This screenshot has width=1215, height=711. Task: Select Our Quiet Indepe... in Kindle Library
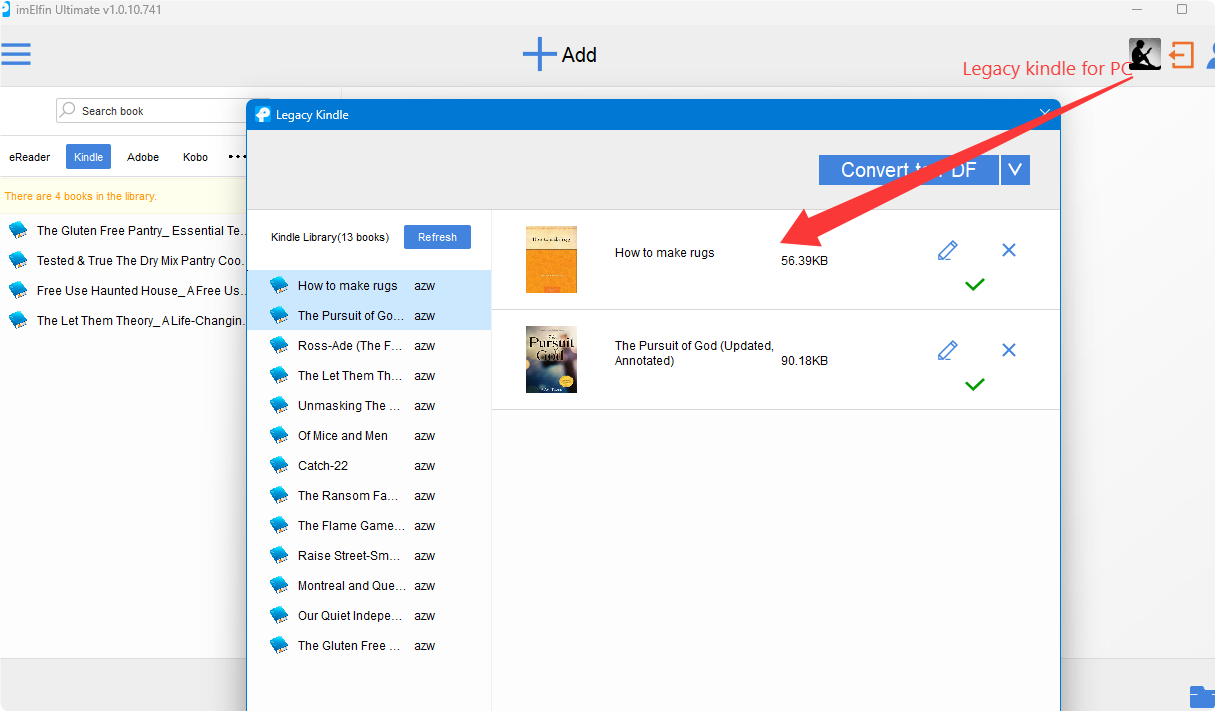click(369, 615)
